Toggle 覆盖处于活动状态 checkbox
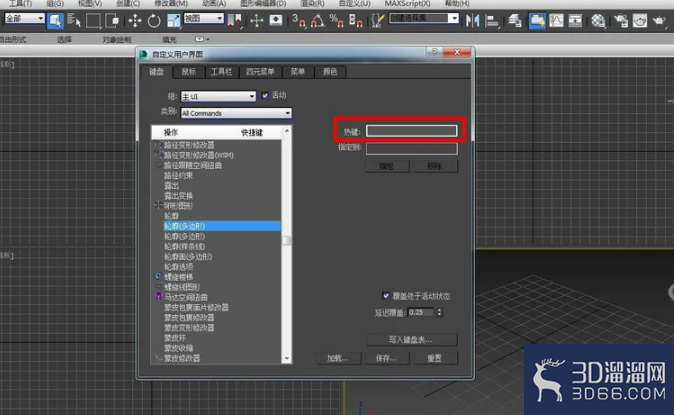Screen dimensions: 674x415 point(386,295)
